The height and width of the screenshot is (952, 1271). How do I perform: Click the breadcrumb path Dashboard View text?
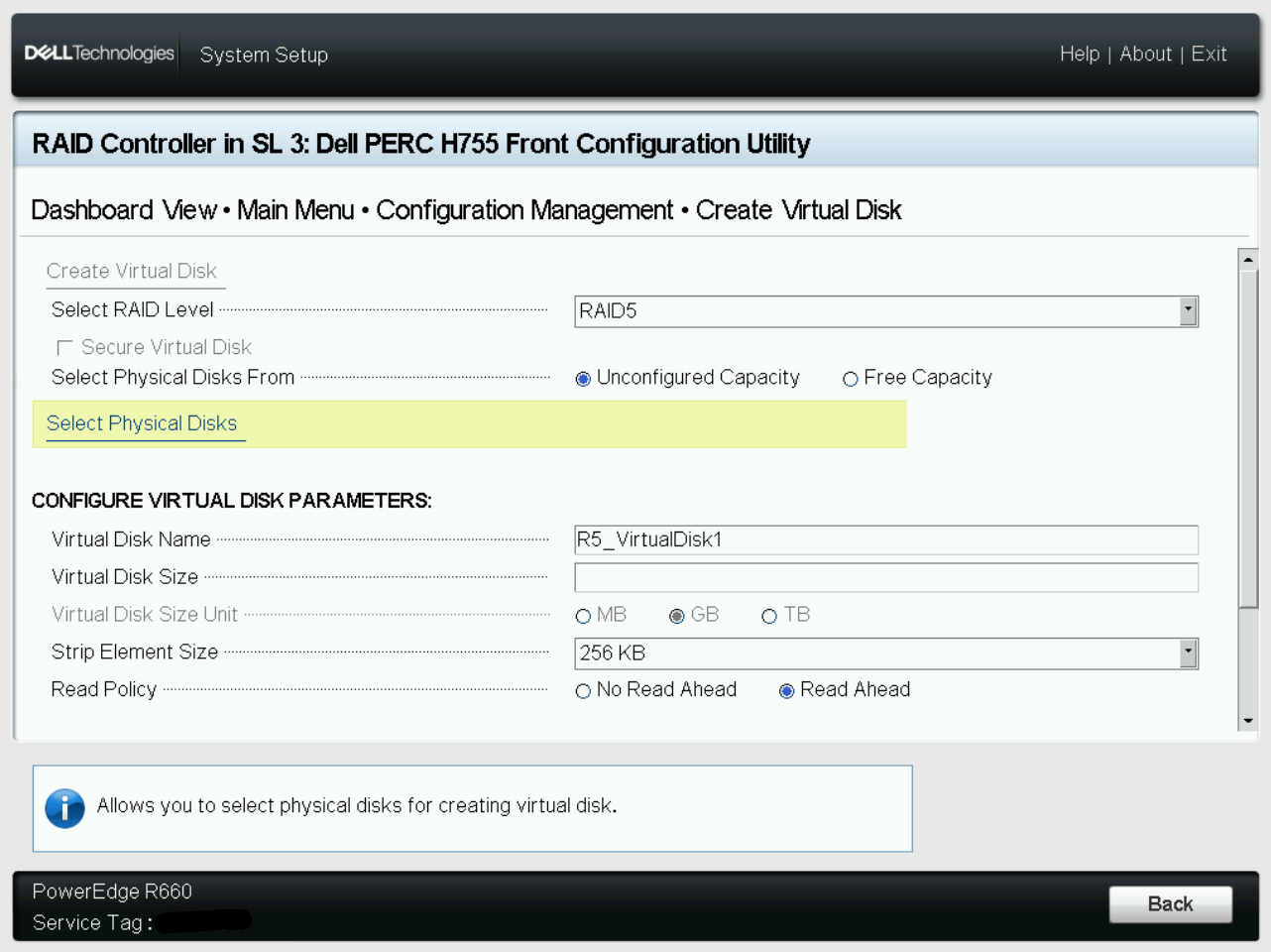click(x=124, y=210)
